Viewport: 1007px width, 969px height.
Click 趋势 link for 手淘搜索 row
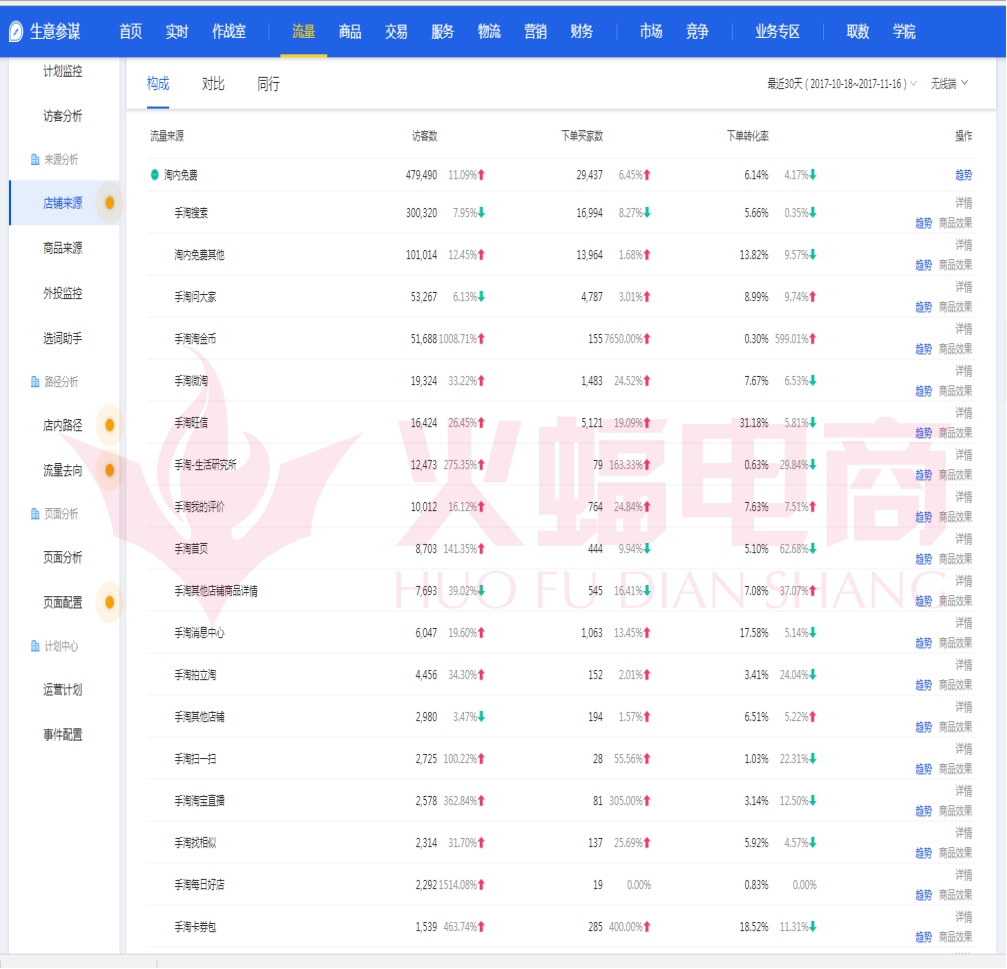[924, 223]
